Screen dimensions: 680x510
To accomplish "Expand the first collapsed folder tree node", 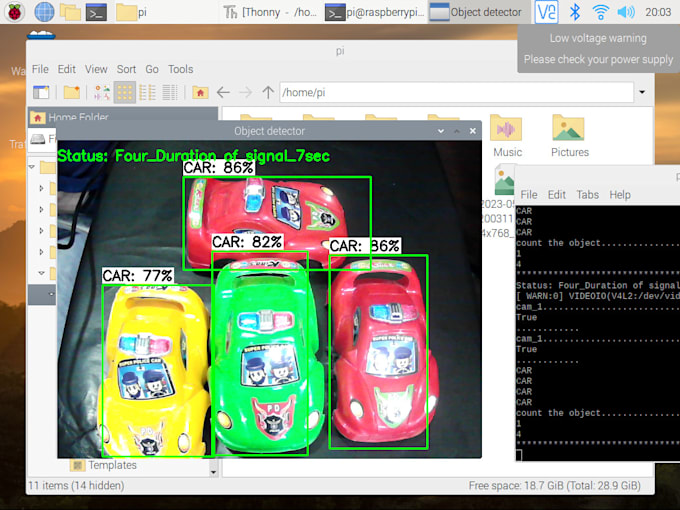I will (x=42, y=188).
